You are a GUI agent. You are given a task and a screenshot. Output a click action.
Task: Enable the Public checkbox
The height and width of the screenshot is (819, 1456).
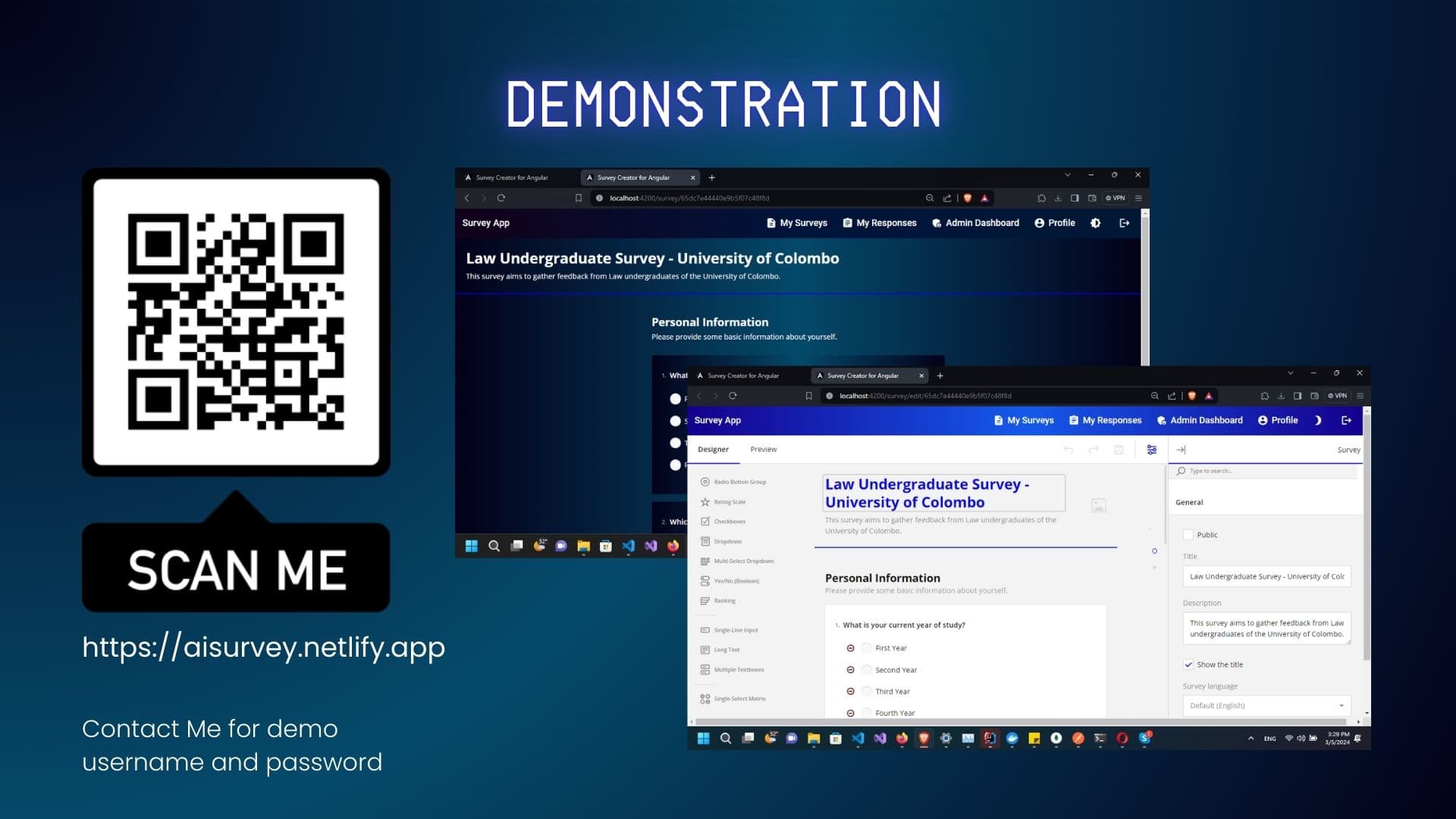[x=1188, y=535]
